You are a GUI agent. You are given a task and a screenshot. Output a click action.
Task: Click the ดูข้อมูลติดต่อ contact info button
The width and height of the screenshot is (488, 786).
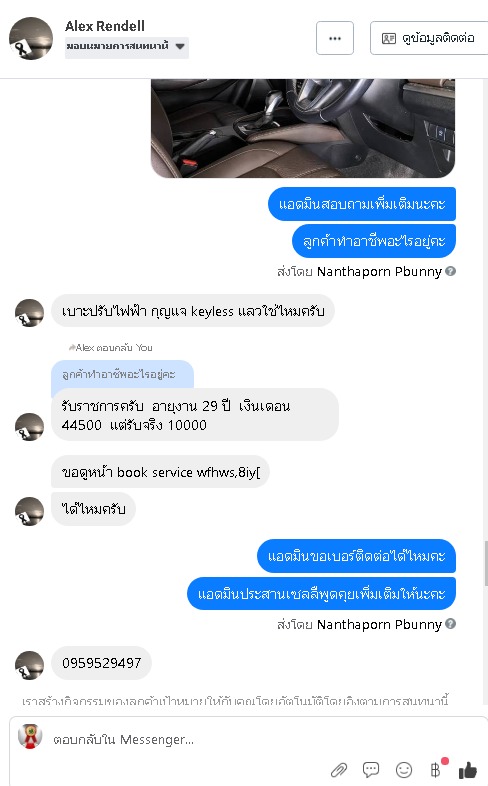point(429,38)
